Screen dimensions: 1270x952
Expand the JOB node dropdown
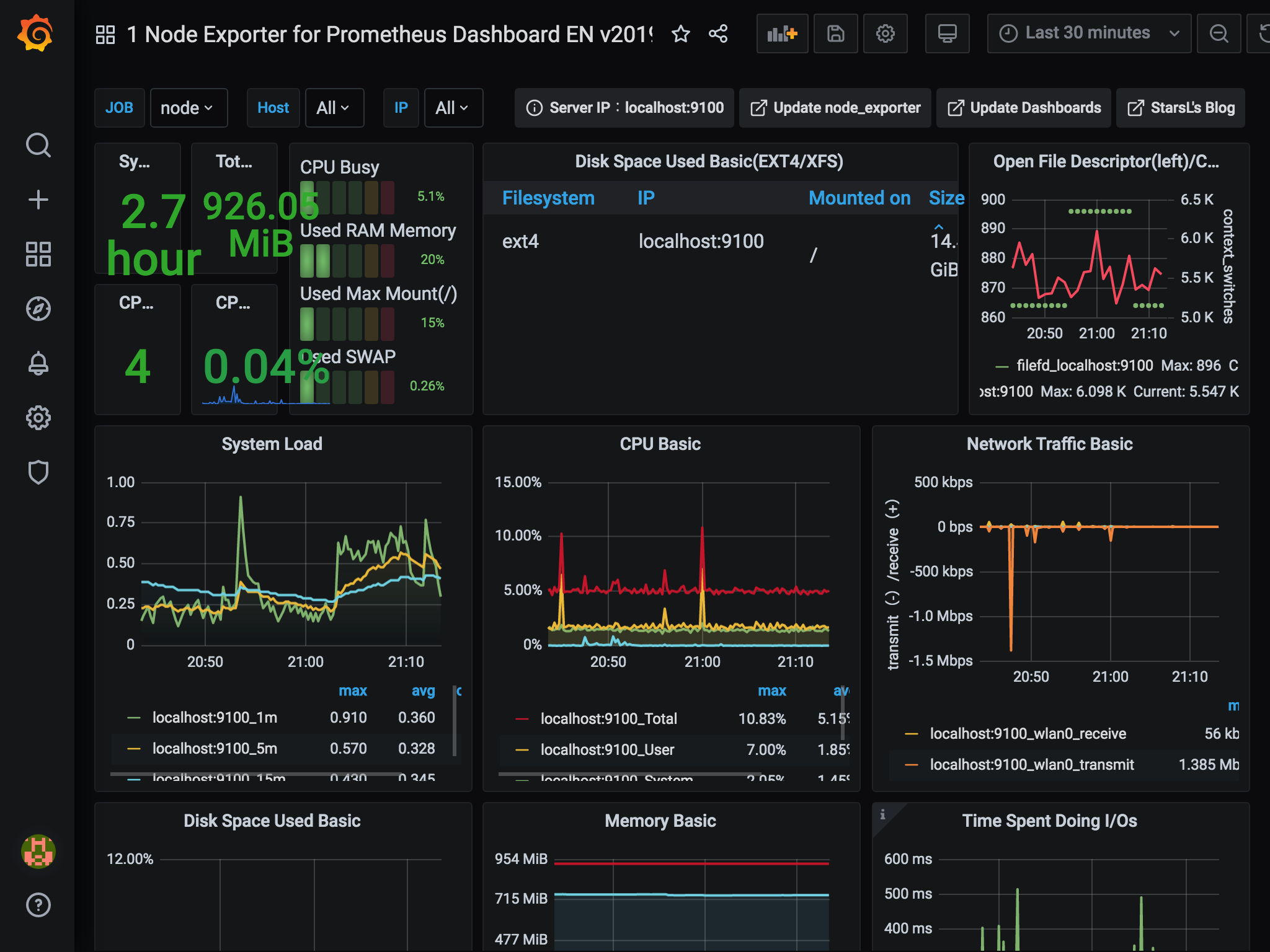[x=188, y=108]
